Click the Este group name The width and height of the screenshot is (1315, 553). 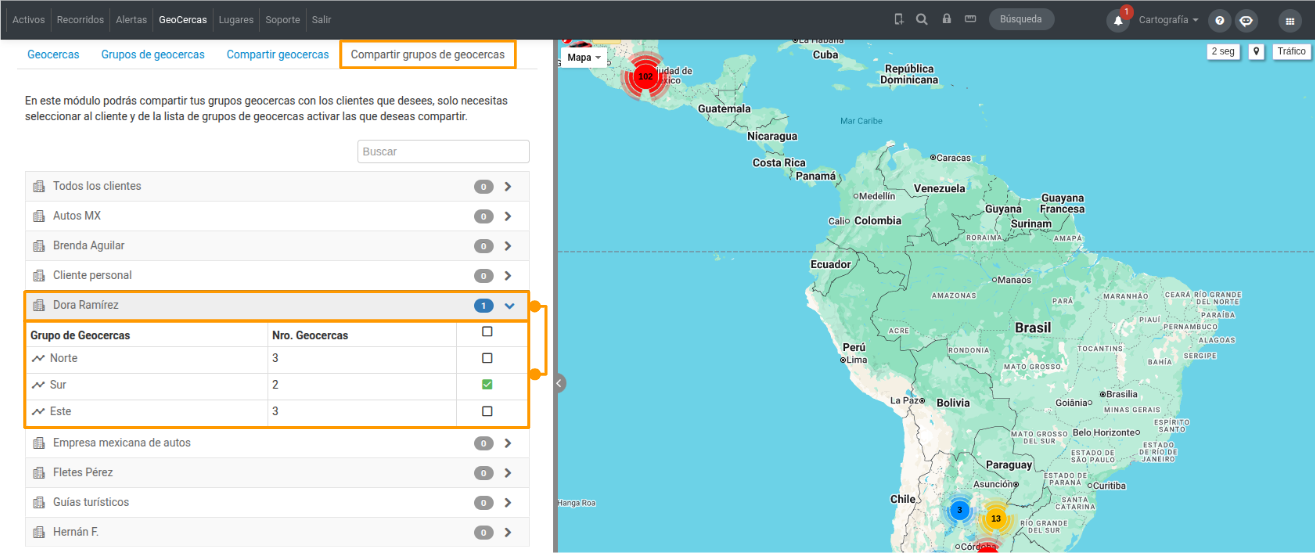(x=60, y=411)
